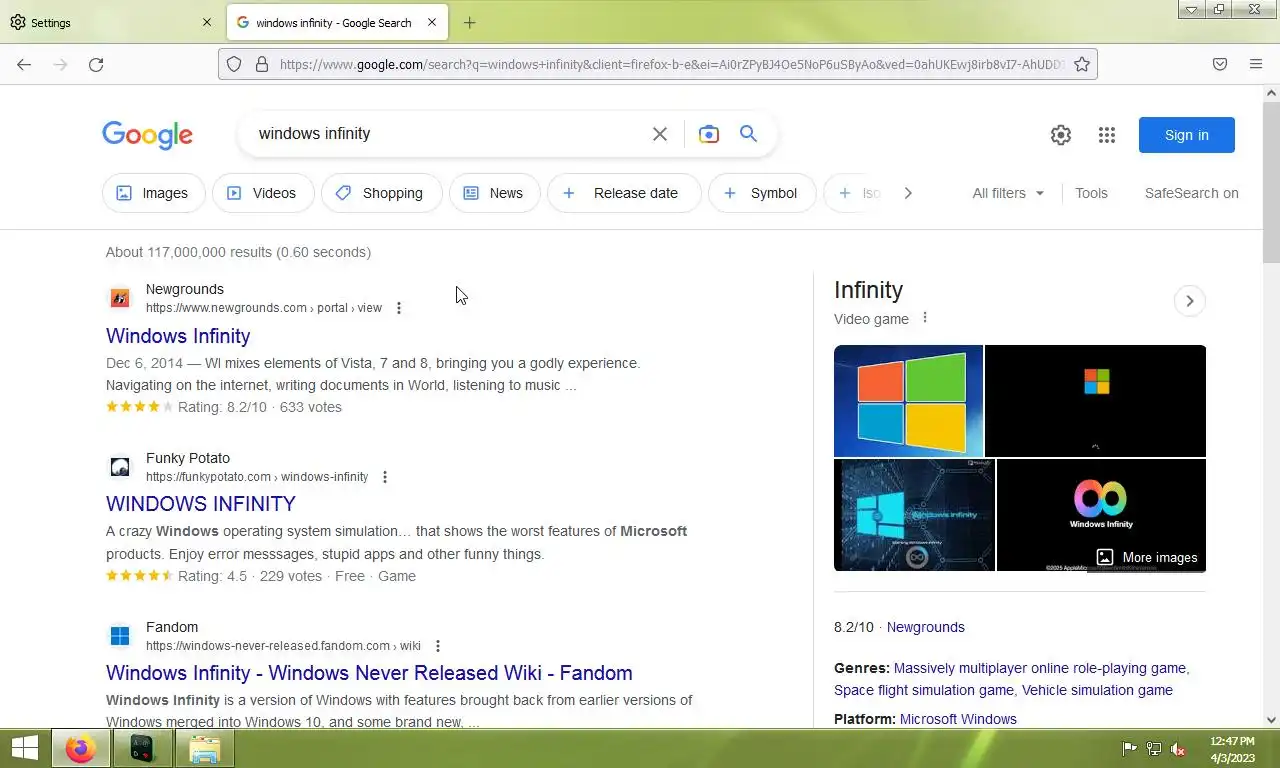Screen dimensions: 1280x768
Task: Open the tracking protection shield icon
Action: (x=234, y=64)
